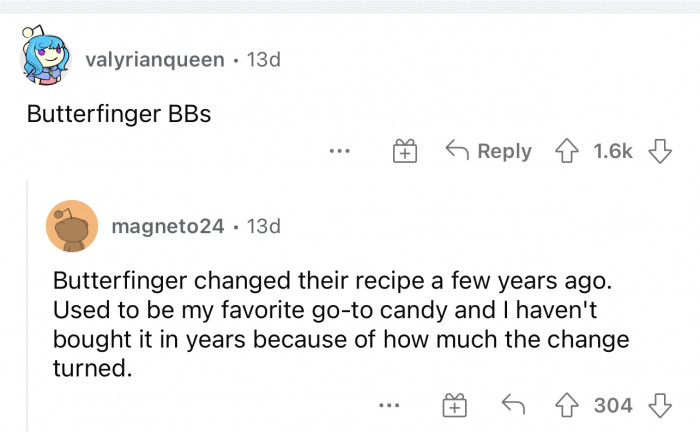Open more options on magneto24's reply
Screen dimensions: 700x432
[x=391, y=406]
